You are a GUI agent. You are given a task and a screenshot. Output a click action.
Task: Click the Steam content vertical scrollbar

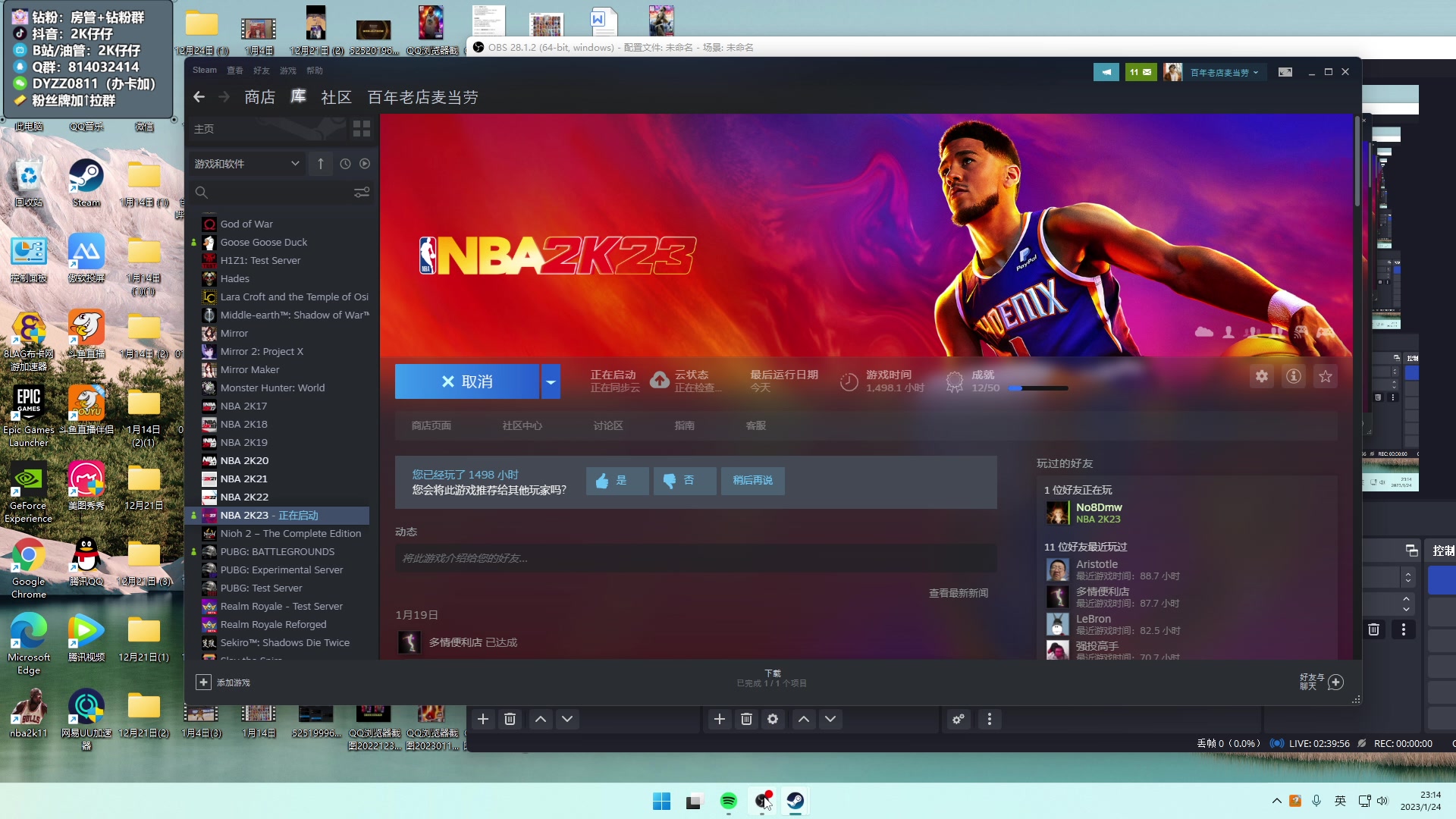point(1357,162)
